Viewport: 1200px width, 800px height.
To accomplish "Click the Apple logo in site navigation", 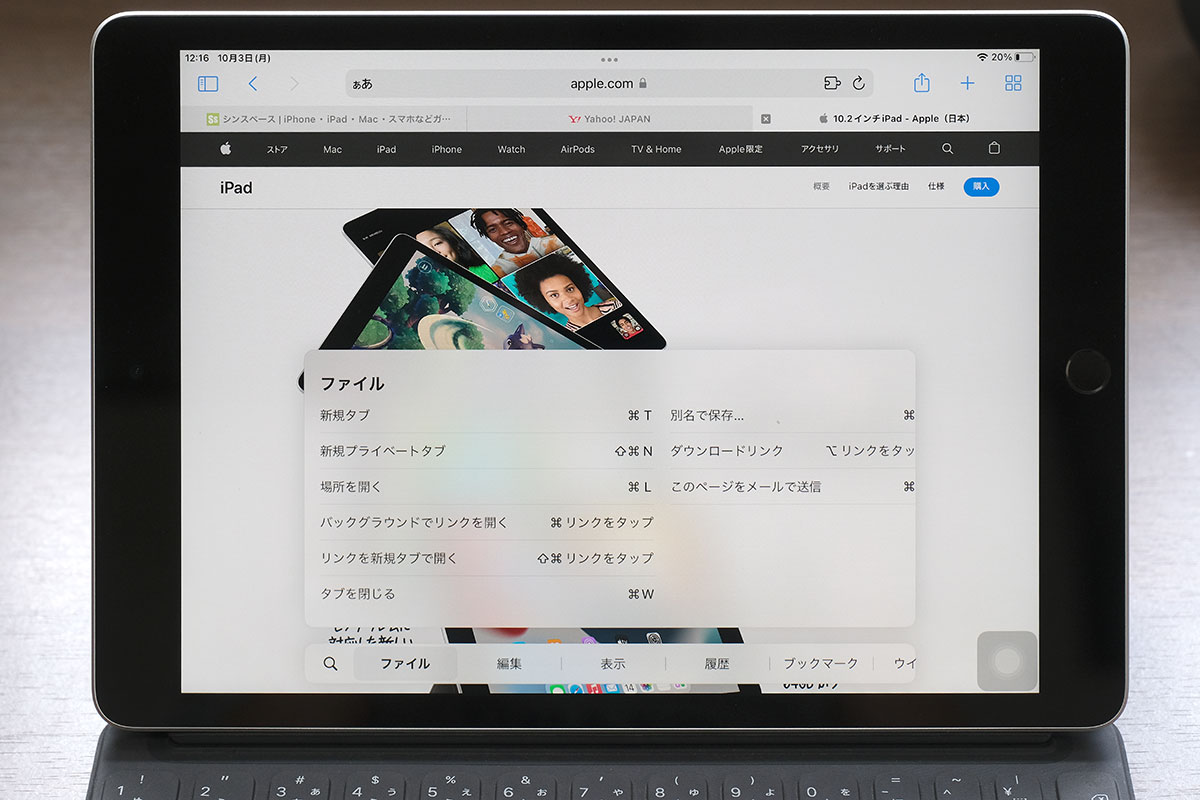I will coord(226,149).
